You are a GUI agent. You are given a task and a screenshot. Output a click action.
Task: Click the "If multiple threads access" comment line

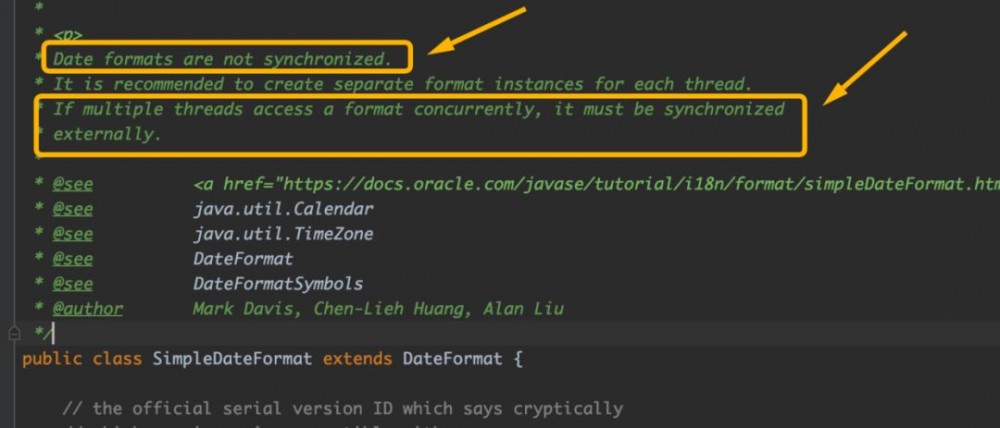pos(418,109)
